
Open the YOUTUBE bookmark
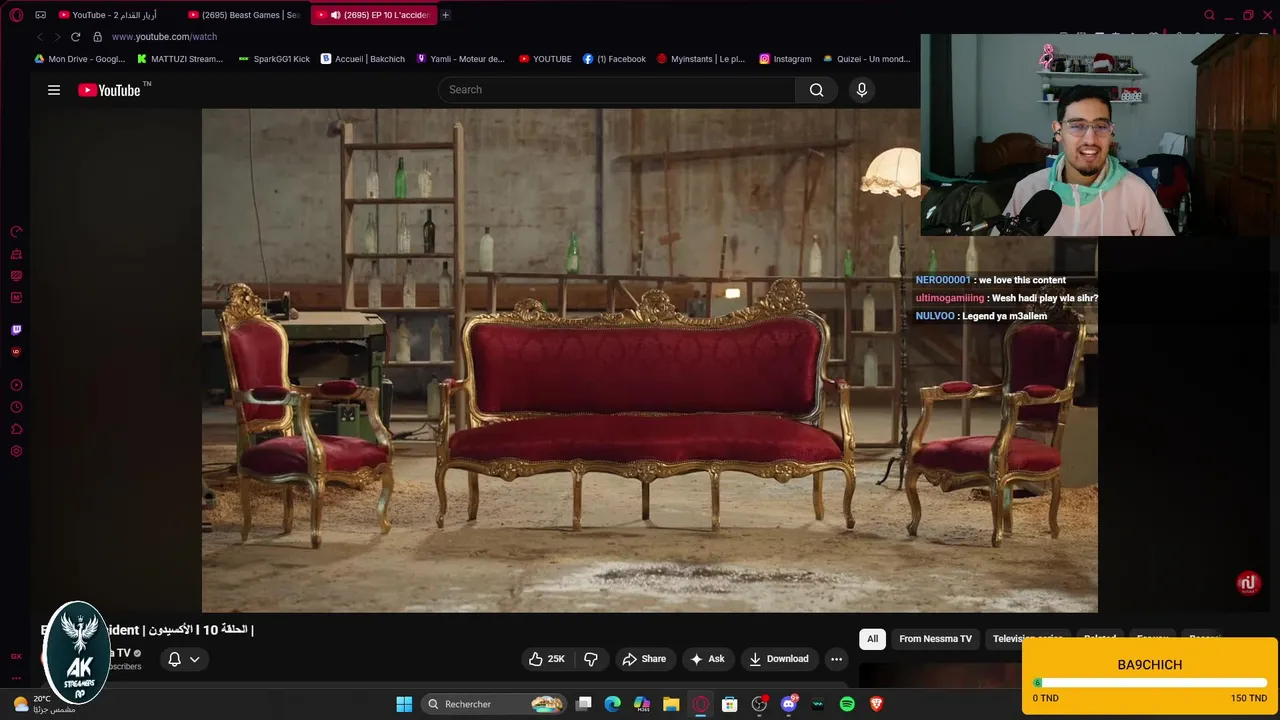tap(545, 59)
